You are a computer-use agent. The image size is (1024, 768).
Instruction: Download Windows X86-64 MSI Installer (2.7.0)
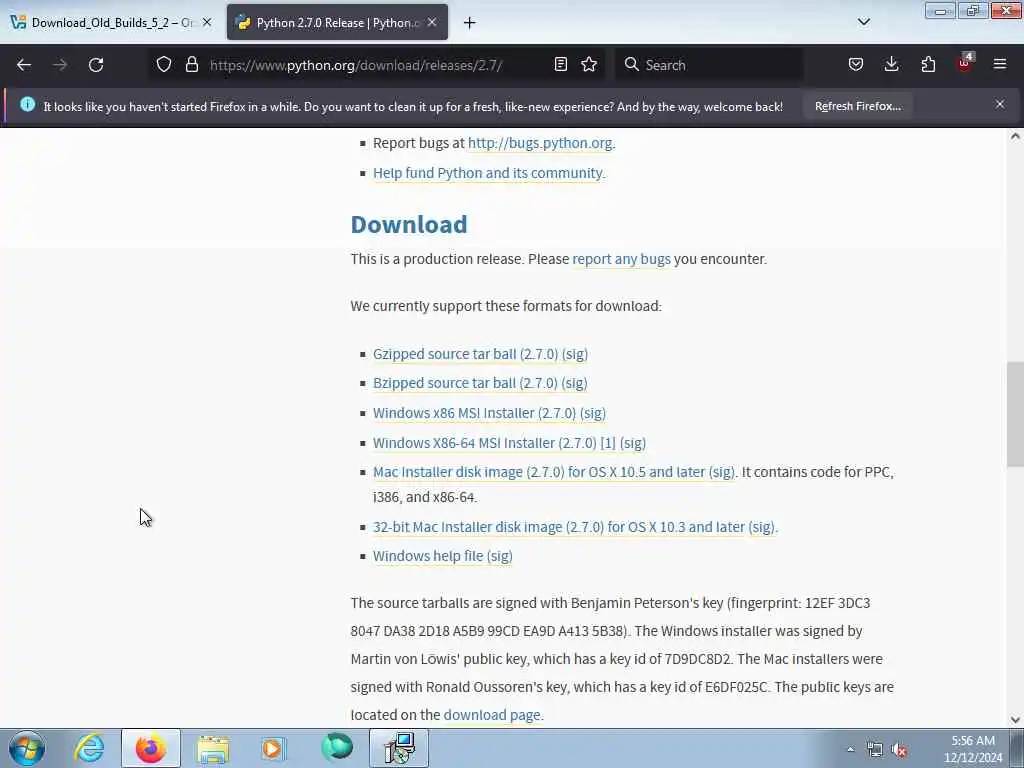(484, 443)
